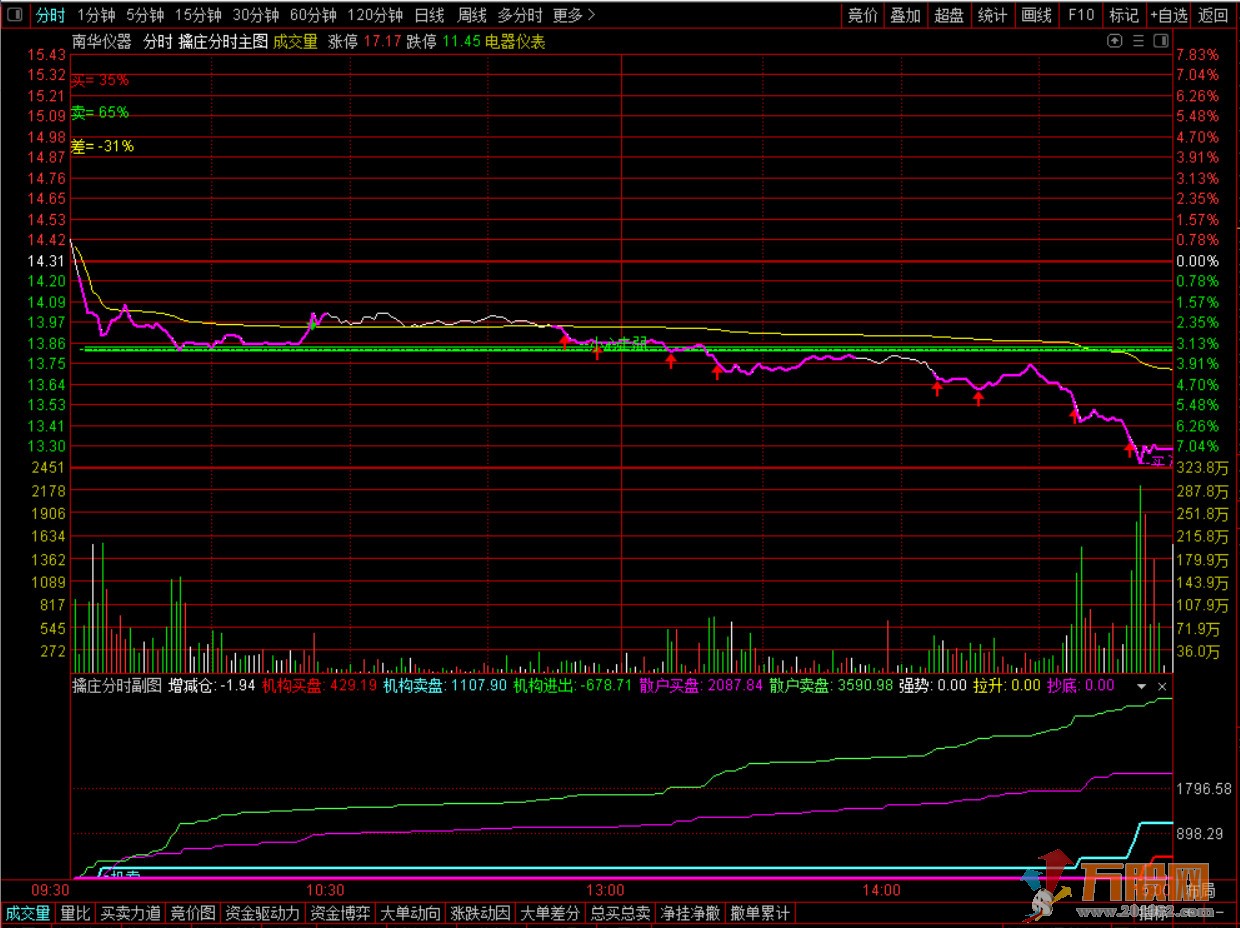Select the 大单差分 indicator tab

click(x=550, y=913)
